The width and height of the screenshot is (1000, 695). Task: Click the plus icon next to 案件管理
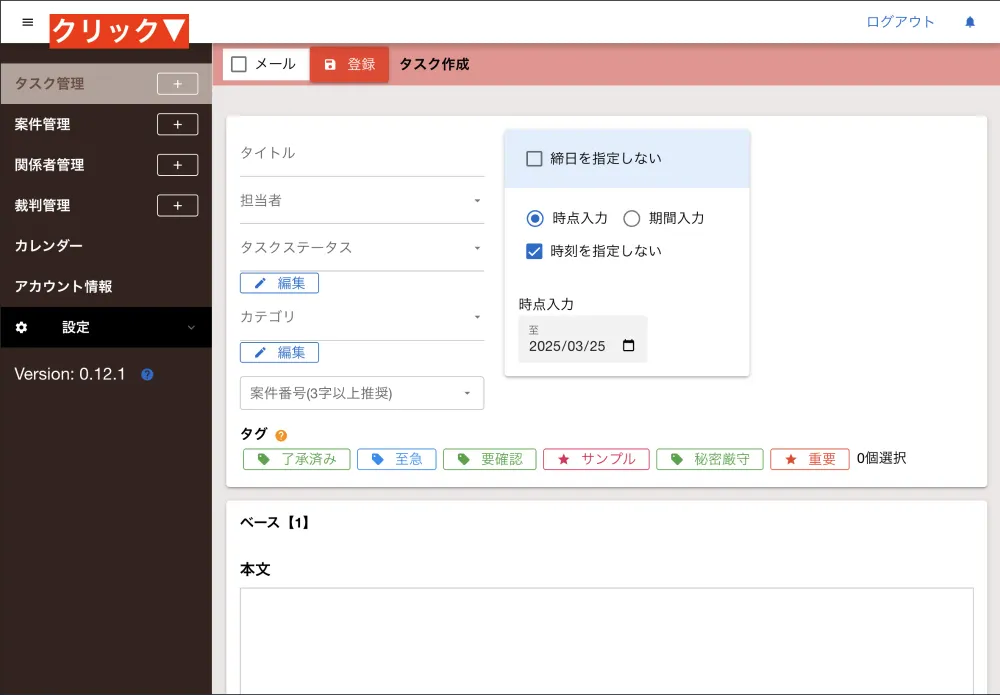tap(177, 124)
